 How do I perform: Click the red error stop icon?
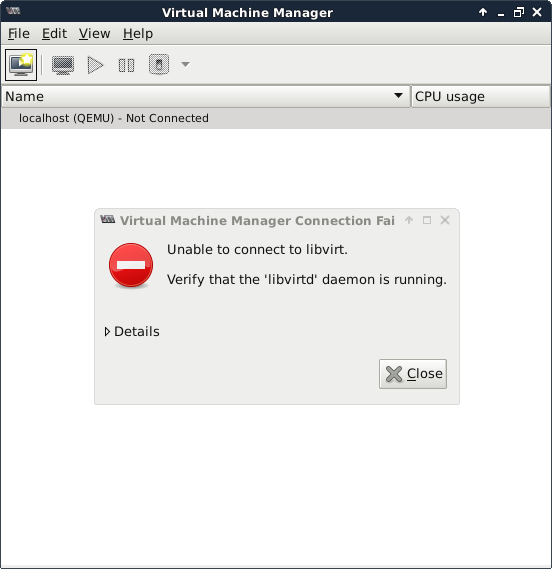pos(131,265)
